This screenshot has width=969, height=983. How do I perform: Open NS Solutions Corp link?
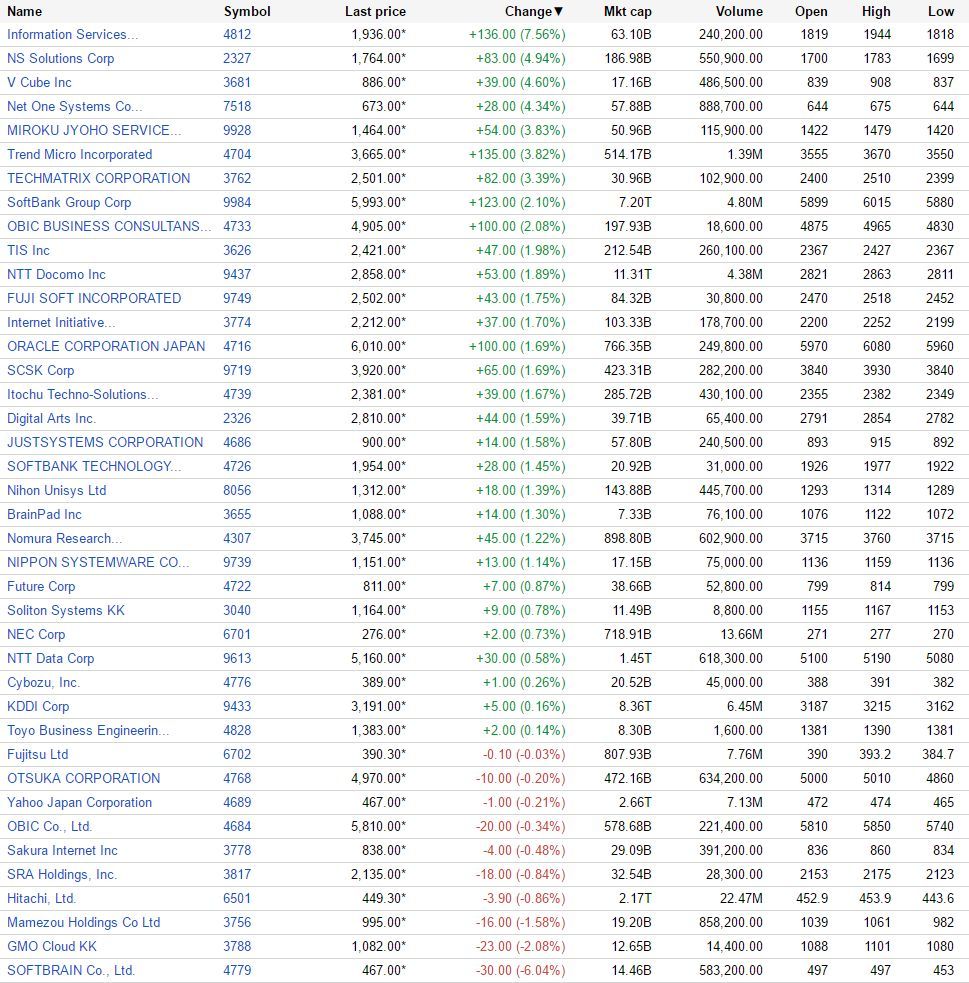click(61, 58)
